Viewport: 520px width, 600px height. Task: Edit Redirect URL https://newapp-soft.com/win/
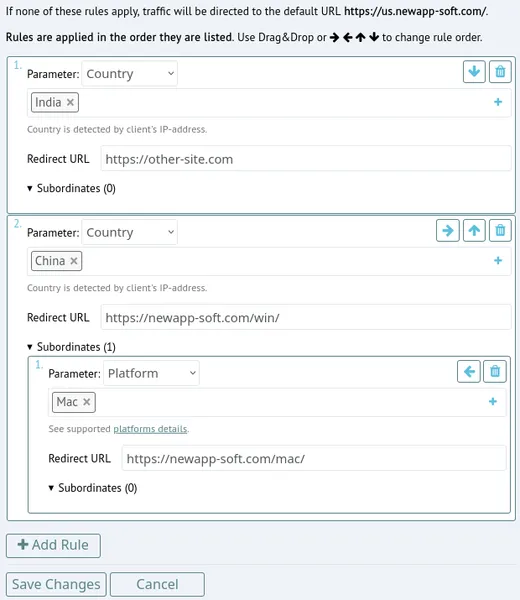point(306,318)
